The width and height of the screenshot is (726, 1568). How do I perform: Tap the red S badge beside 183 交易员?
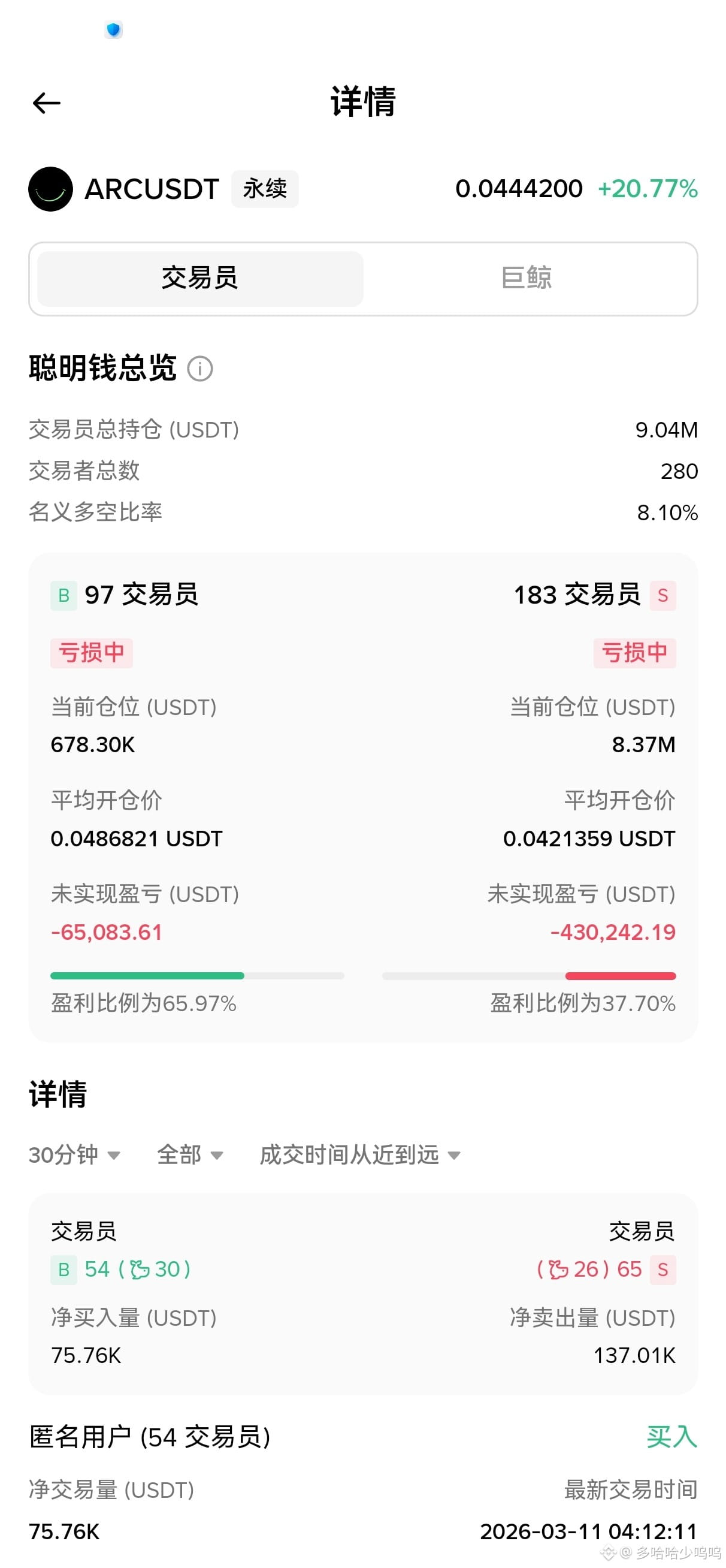(x=663, y=595)
